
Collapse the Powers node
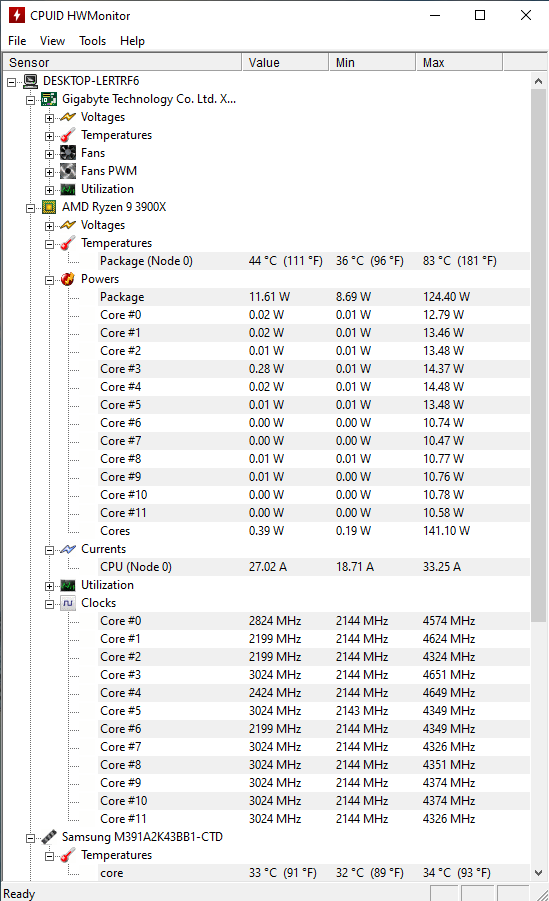(x=49, y=280)
